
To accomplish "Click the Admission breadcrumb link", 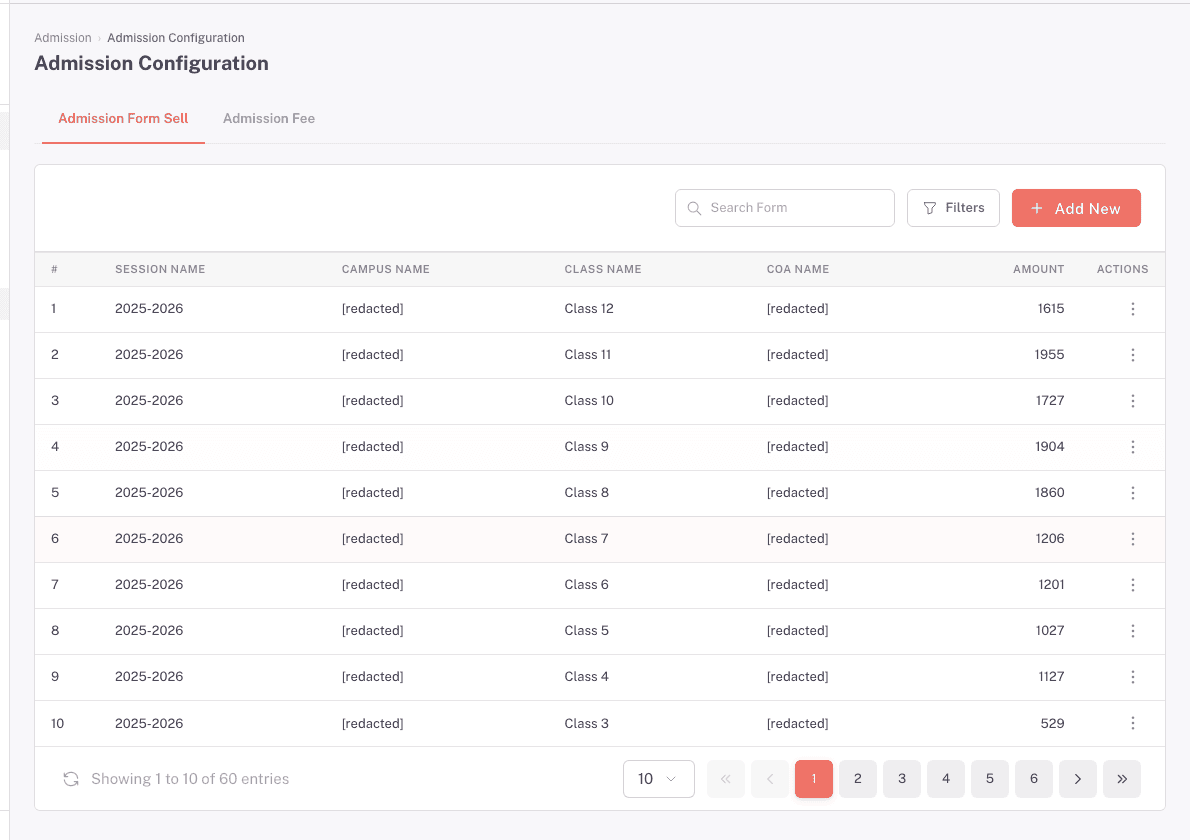I will (63, 38).
